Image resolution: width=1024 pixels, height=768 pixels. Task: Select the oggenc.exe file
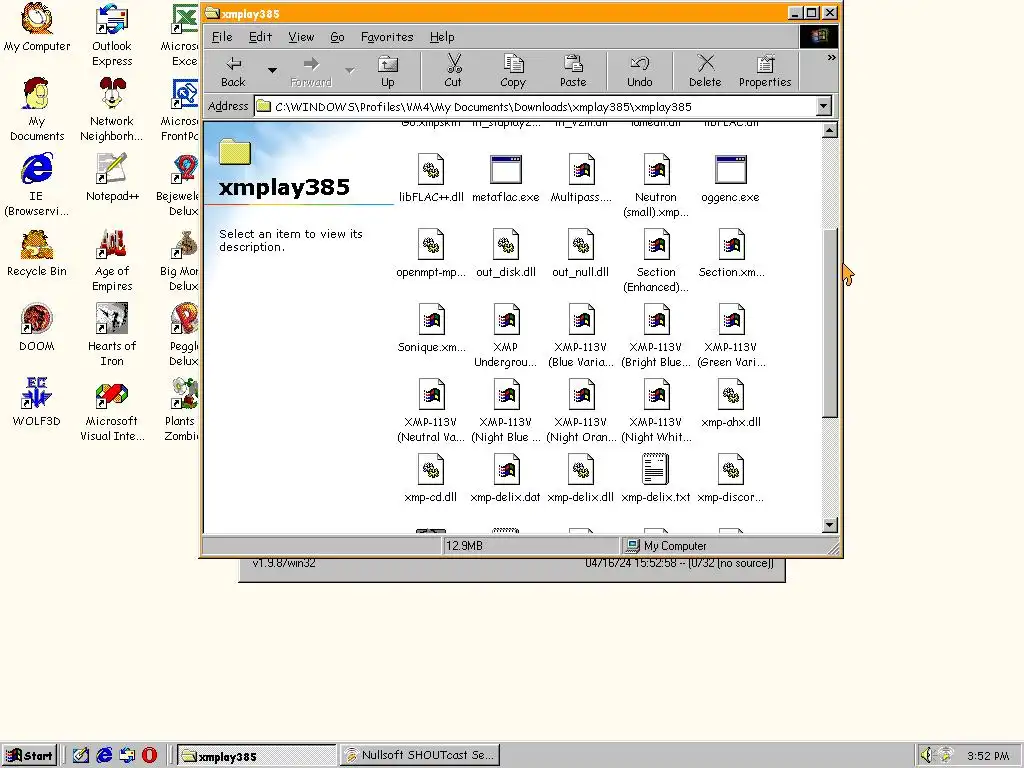(731, 178)
